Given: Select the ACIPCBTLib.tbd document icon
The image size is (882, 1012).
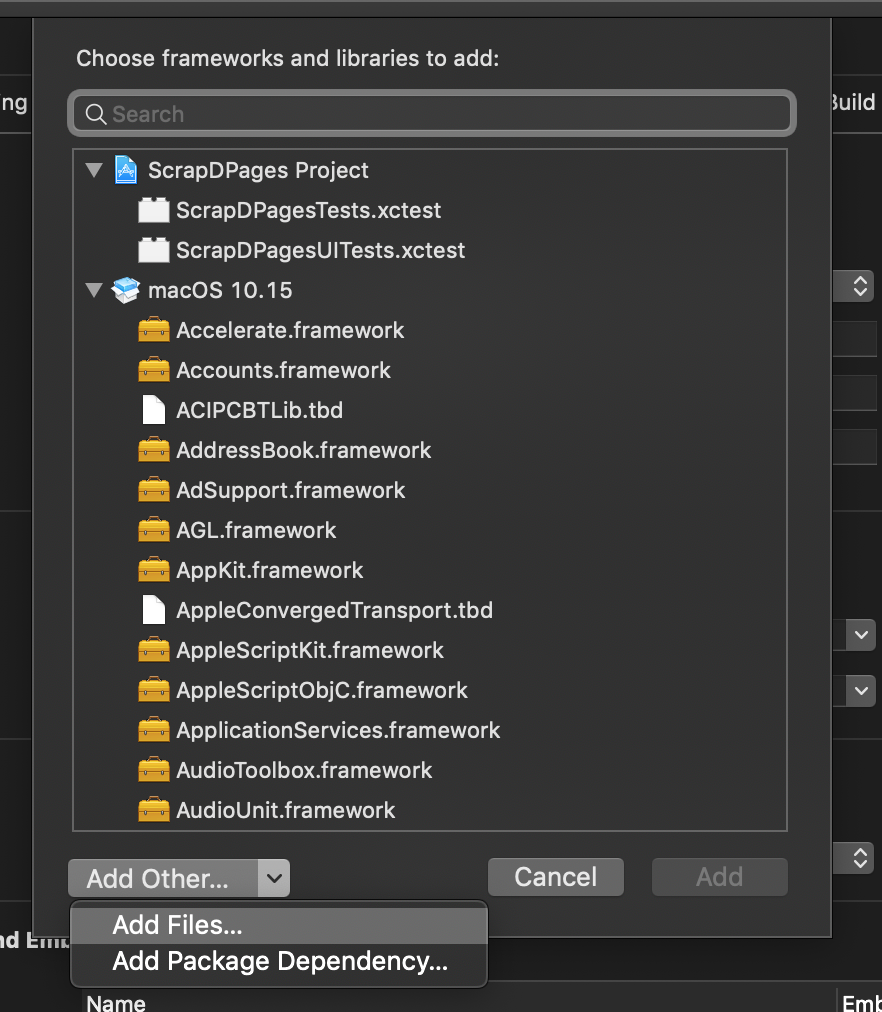Looking at the screenshot, I should (154, 410).
